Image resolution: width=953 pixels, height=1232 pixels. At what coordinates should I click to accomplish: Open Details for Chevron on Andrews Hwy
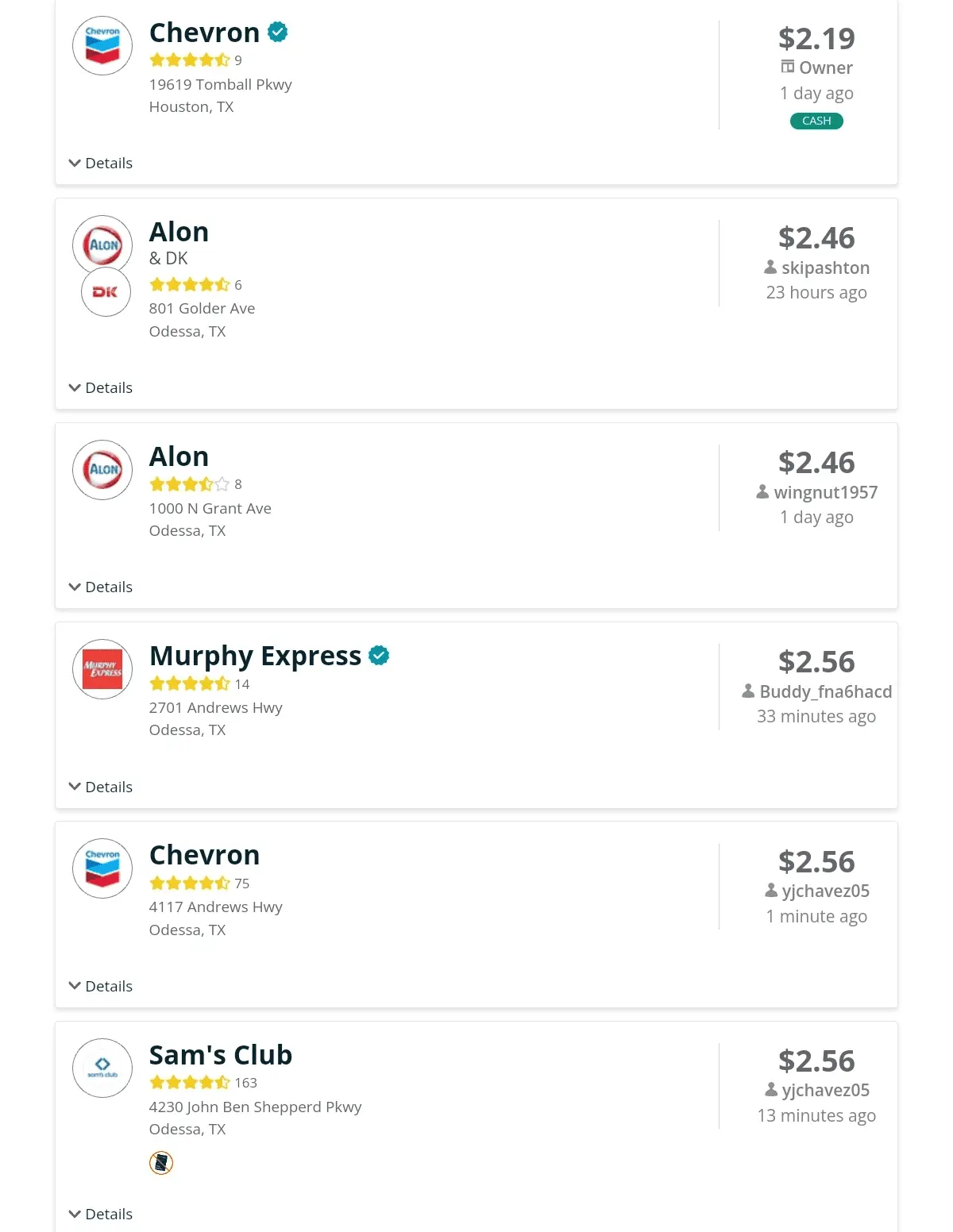pos(101,987)
